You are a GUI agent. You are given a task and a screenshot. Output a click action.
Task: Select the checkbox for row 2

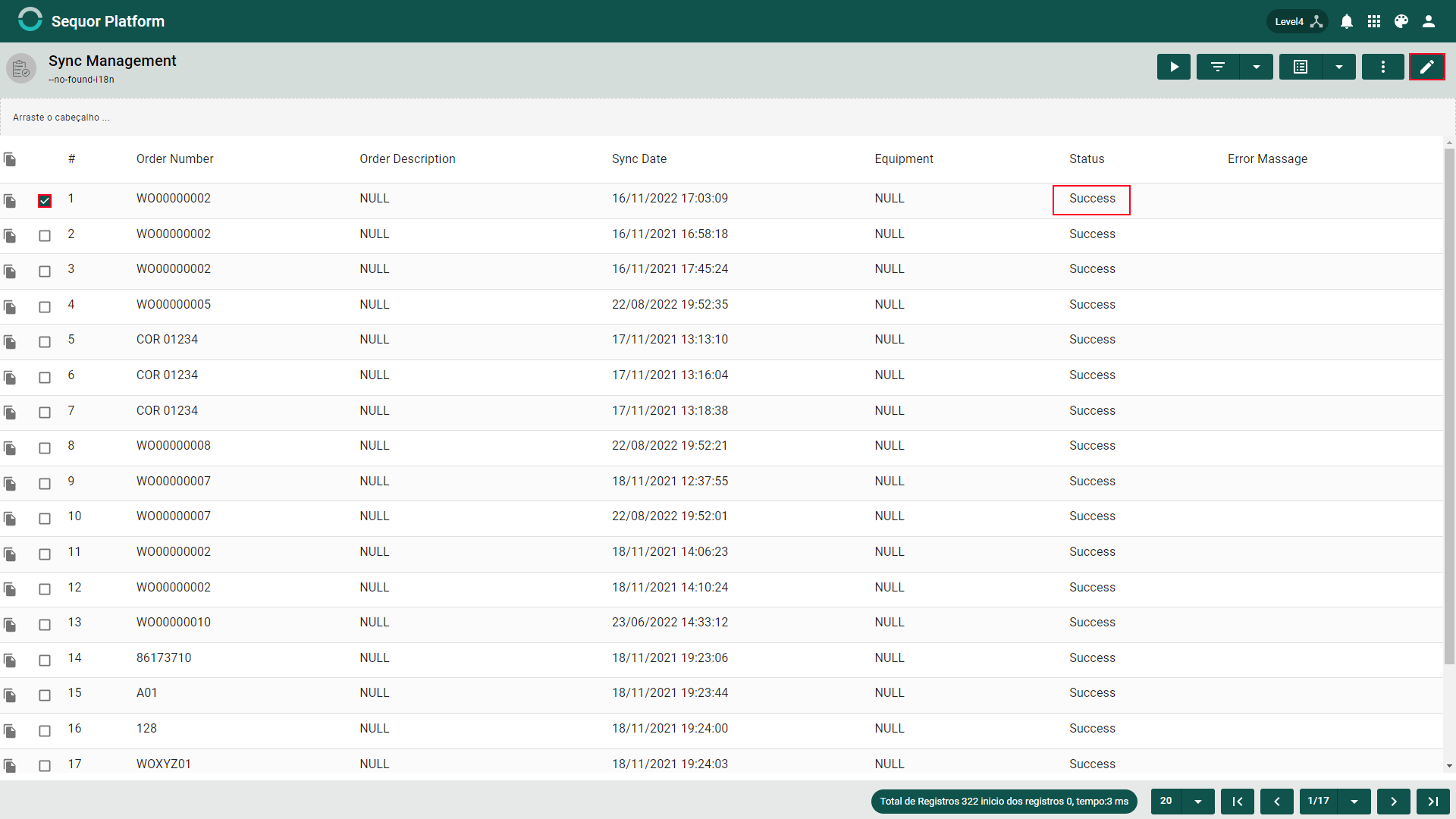[x=45, y=236]
